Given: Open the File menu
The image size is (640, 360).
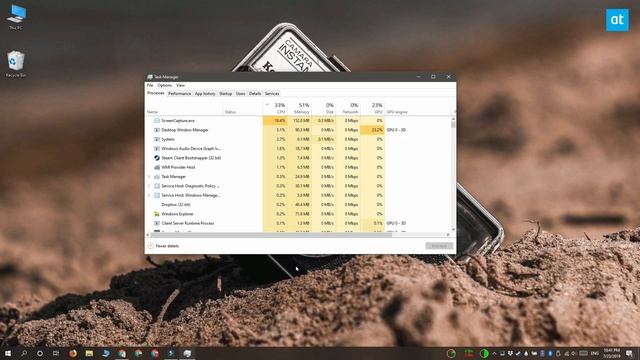Looking at the screenshot, I should (150, 85).
